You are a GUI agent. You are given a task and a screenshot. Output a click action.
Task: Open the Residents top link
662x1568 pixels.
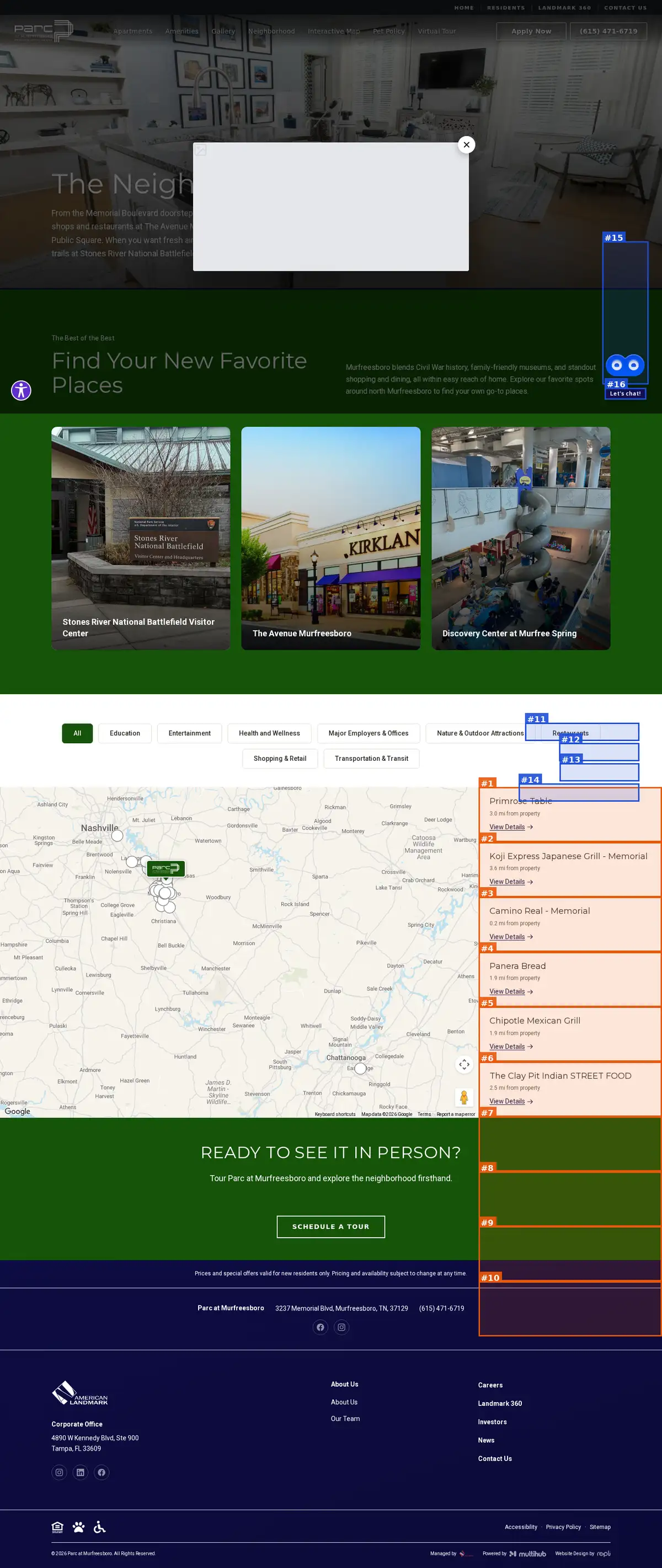pyautogui.click(x=505, y=8)
